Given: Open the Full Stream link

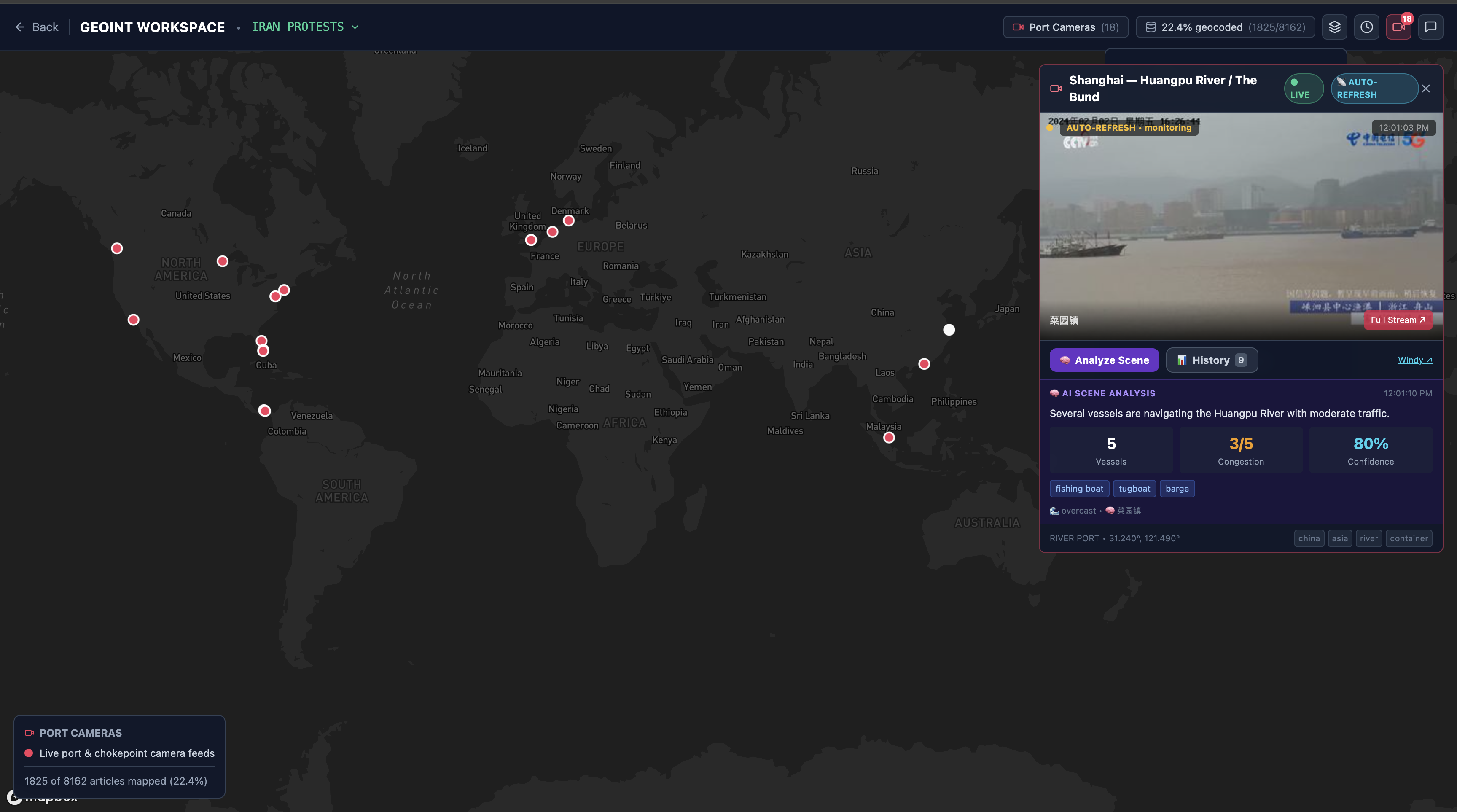Looking at the screenshot, I should [1397, 320].
